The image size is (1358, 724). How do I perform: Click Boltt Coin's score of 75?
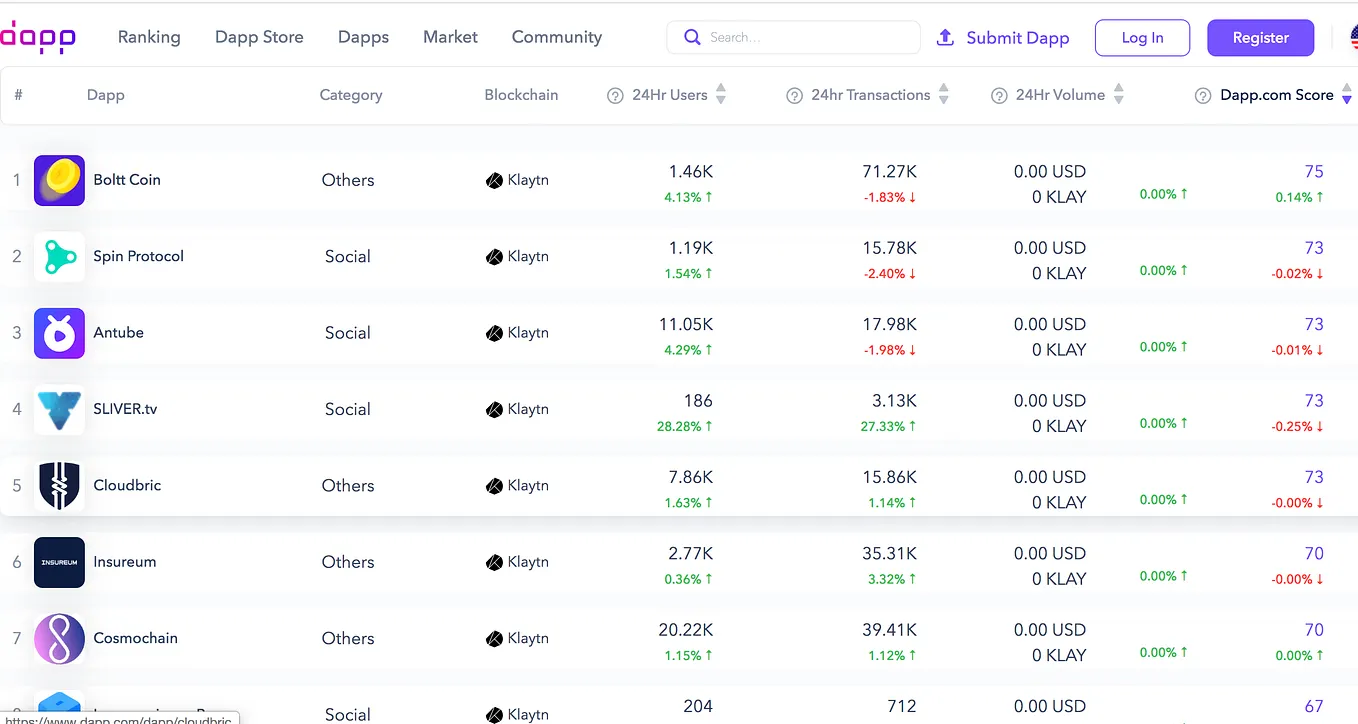(x=1314, y=172)
